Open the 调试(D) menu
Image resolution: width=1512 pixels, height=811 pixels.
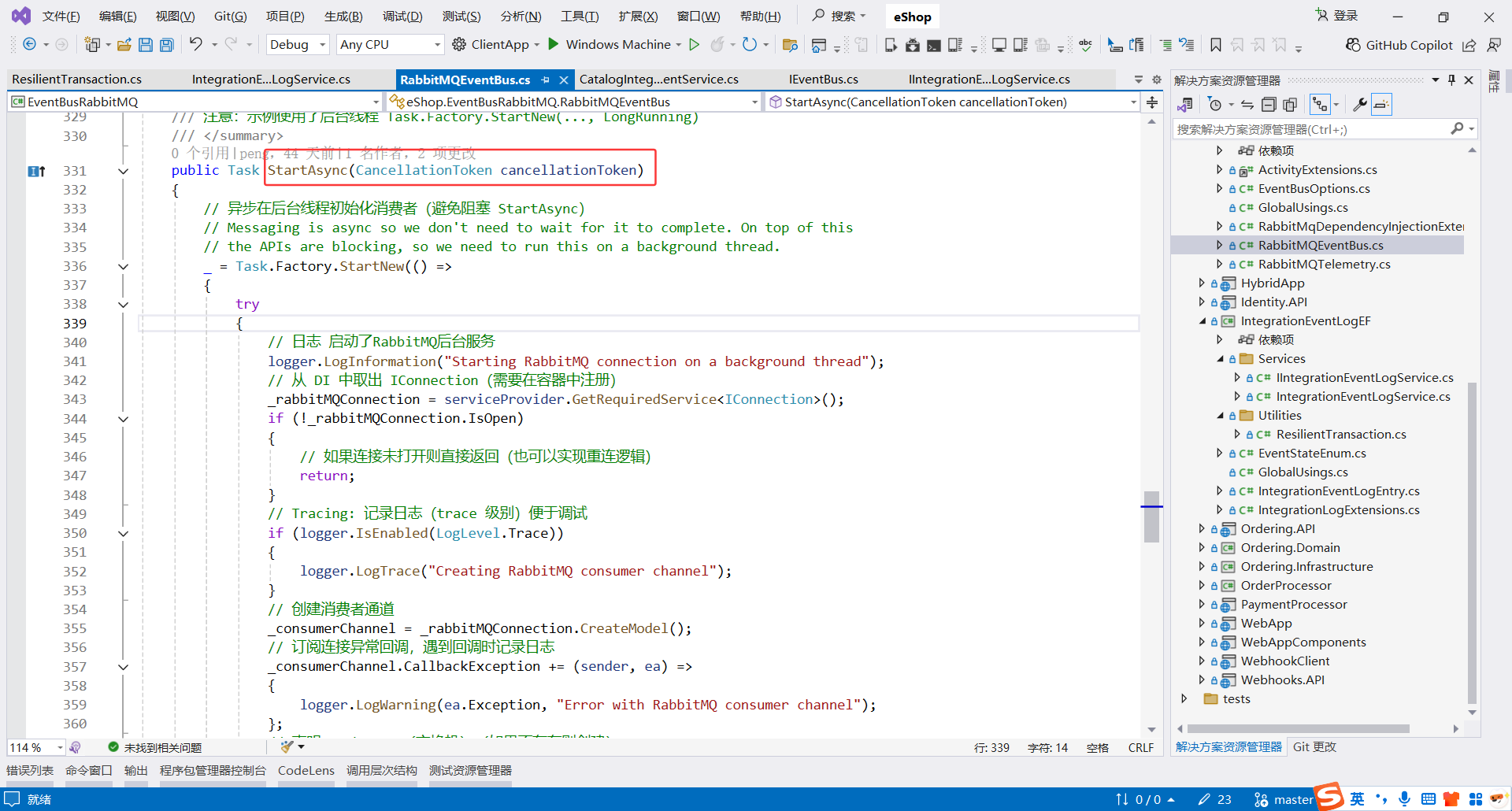tap(402, 17)
